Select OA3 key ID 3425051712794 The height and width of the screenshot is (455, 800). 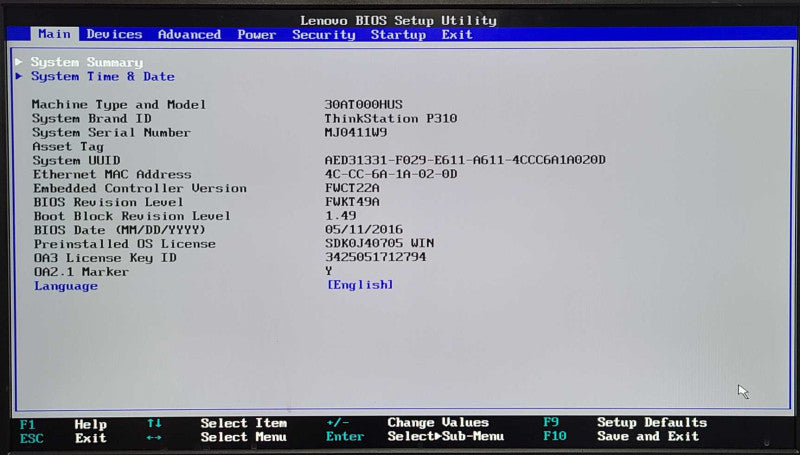(376, 257)
